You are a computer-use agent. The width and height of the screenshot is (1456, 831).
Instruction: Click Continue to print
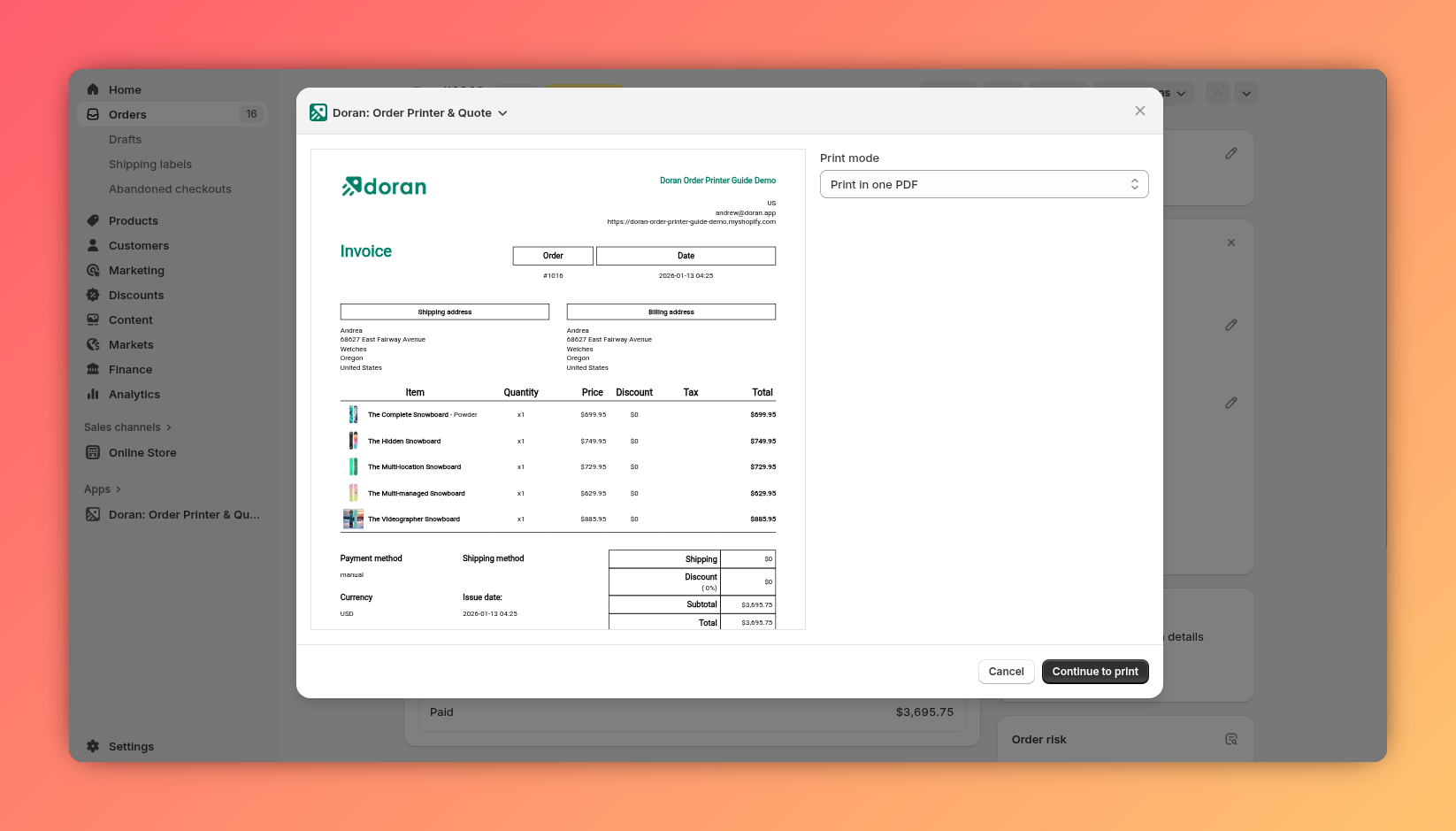[x=1095, y=672]
